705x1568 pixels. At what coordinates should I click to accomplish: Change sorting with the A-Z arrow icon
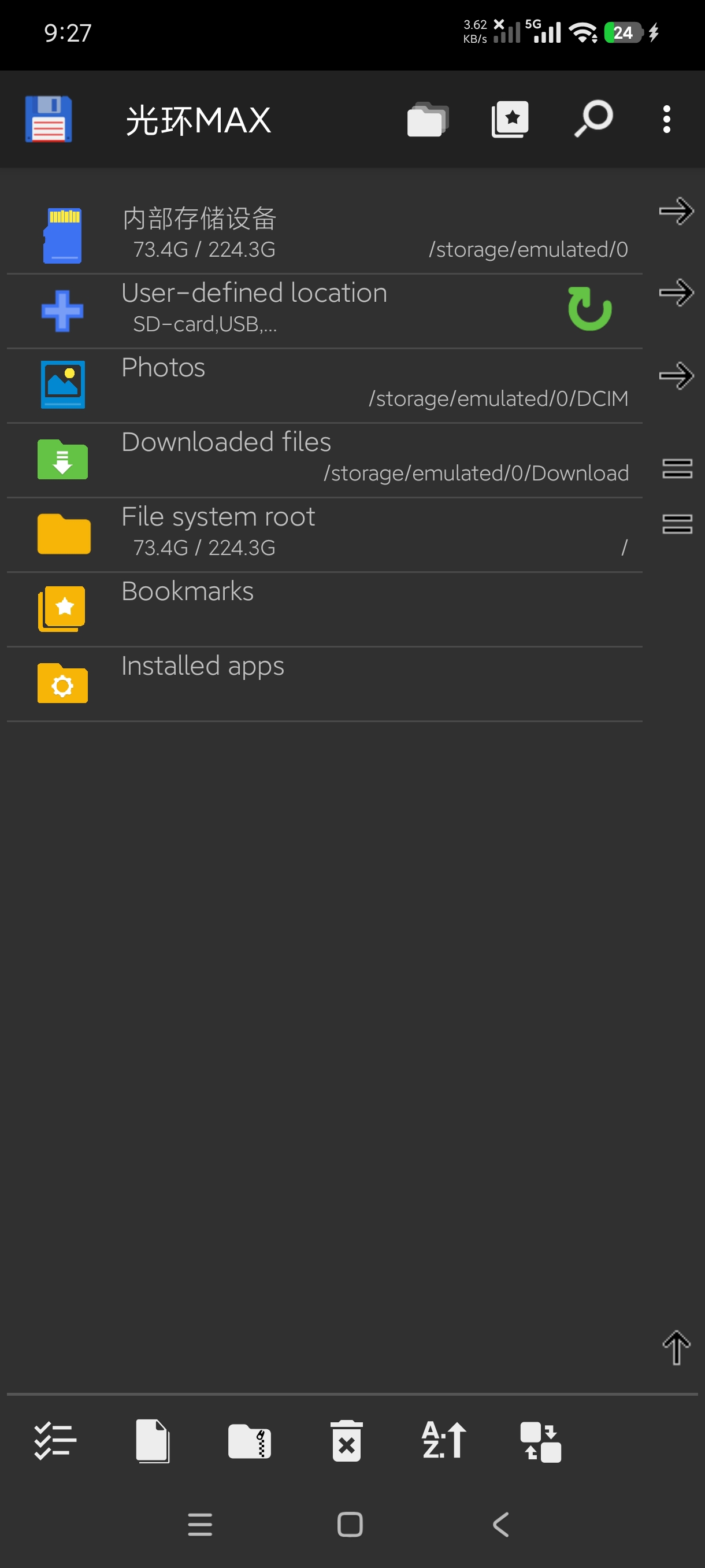tap(444, 1440)
